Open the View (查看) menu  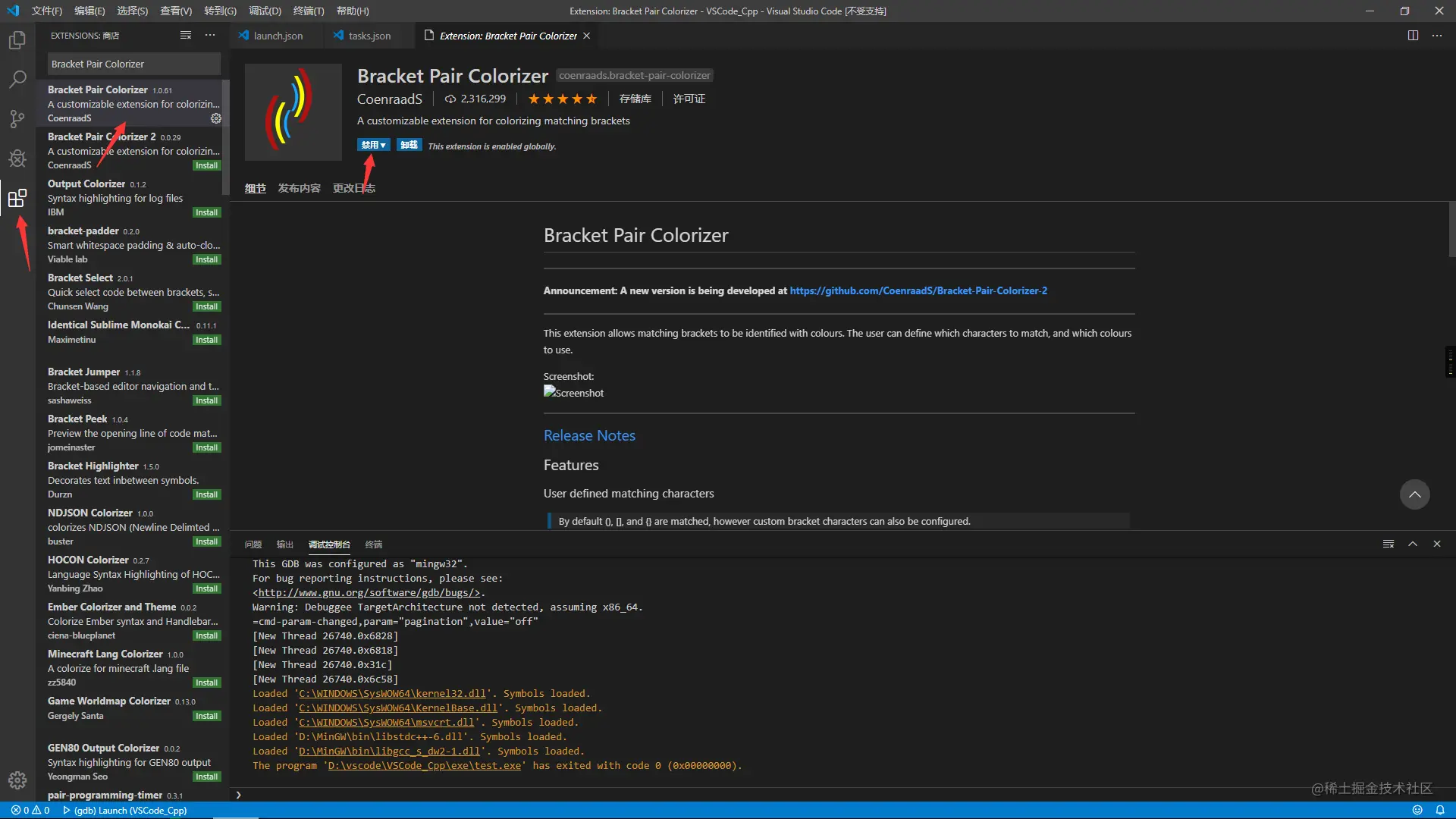click(x=176, y=11)
